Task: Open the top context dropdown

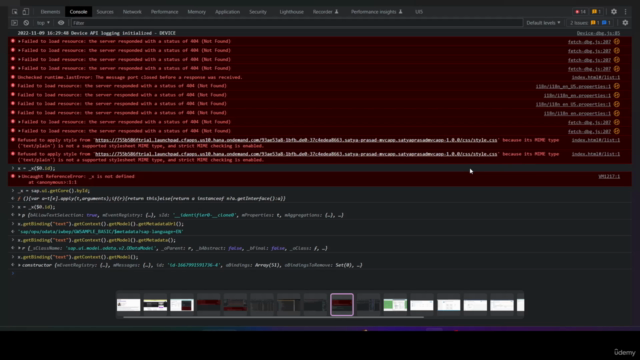Action: coord(43,23)
